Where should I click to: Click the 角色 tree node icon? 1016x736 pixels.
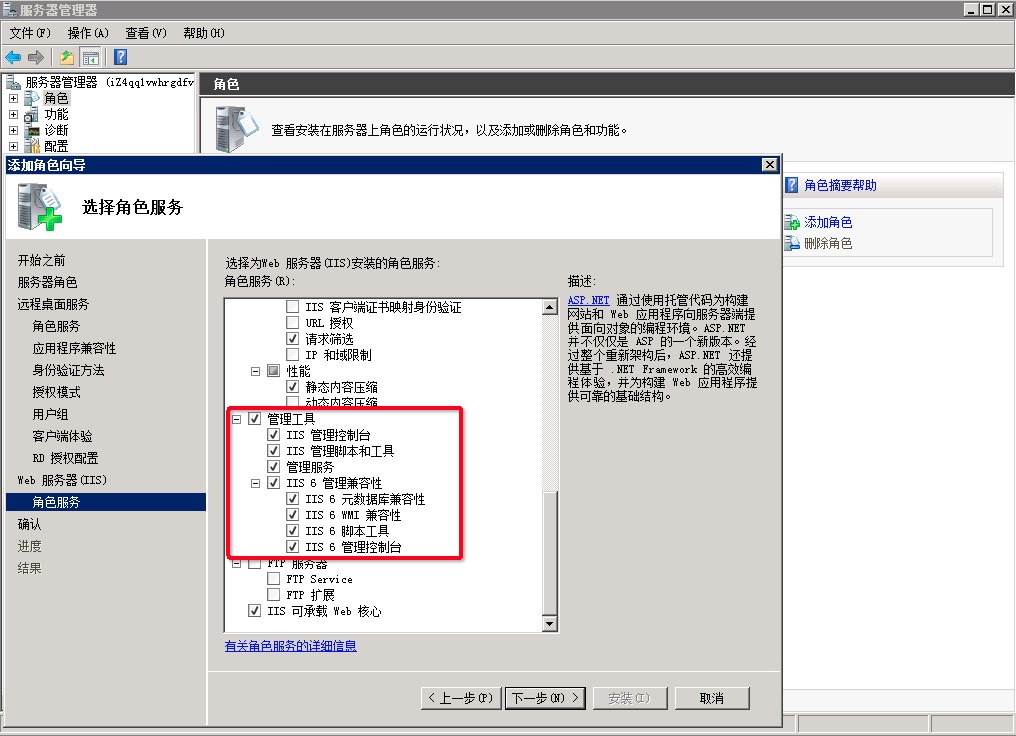(x=32, y=98)
